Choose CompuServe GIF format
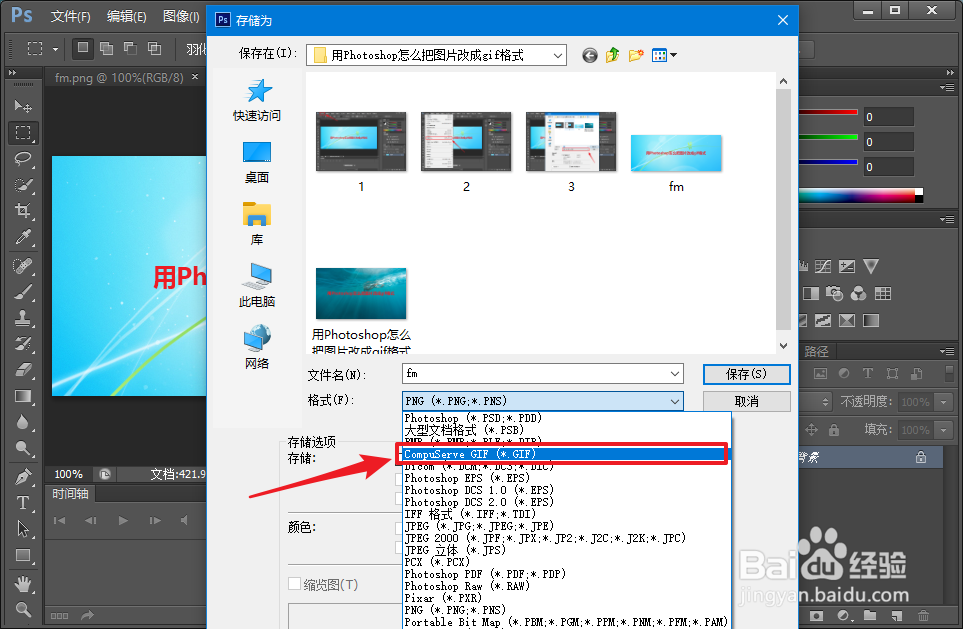 point(566,454)
